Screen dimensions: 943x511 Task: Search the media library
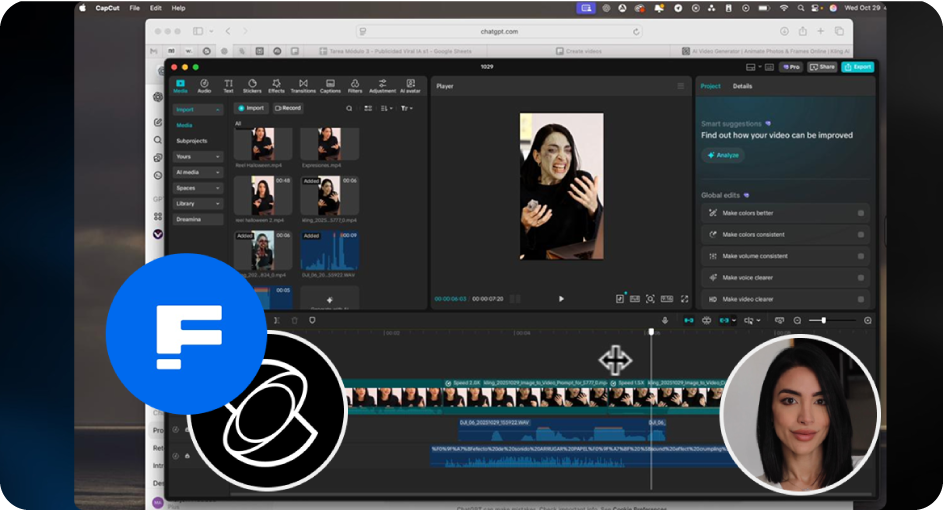coord(349,108)
